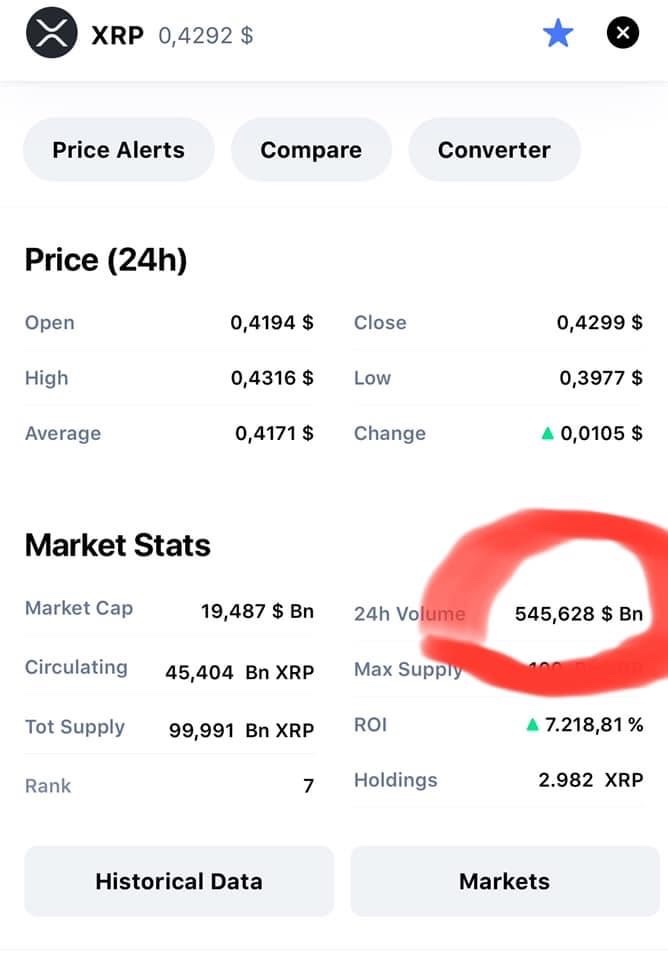668x960 pixels.
Task: Select the Holdings amount
Action: (x=591, y=780)
